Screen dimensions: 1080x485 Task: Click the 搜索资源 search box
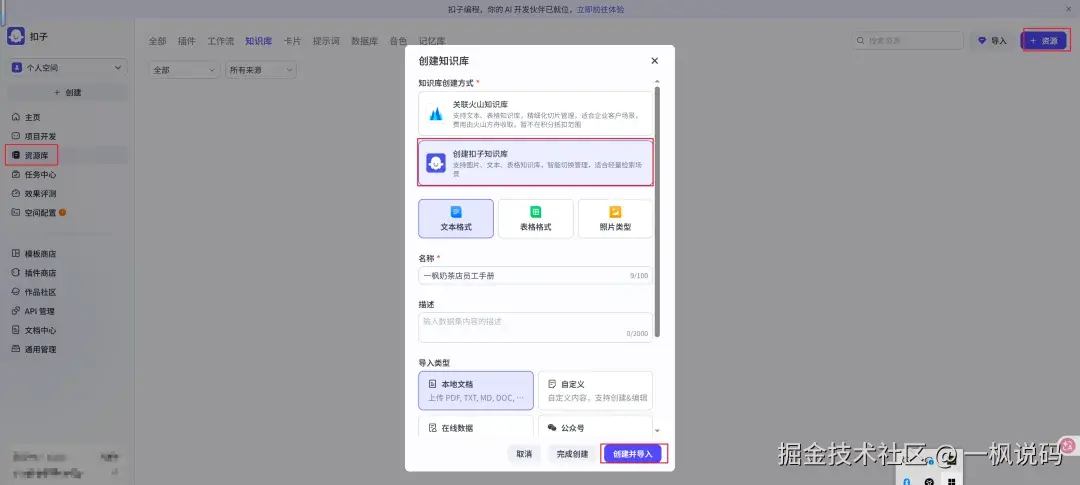908,41
